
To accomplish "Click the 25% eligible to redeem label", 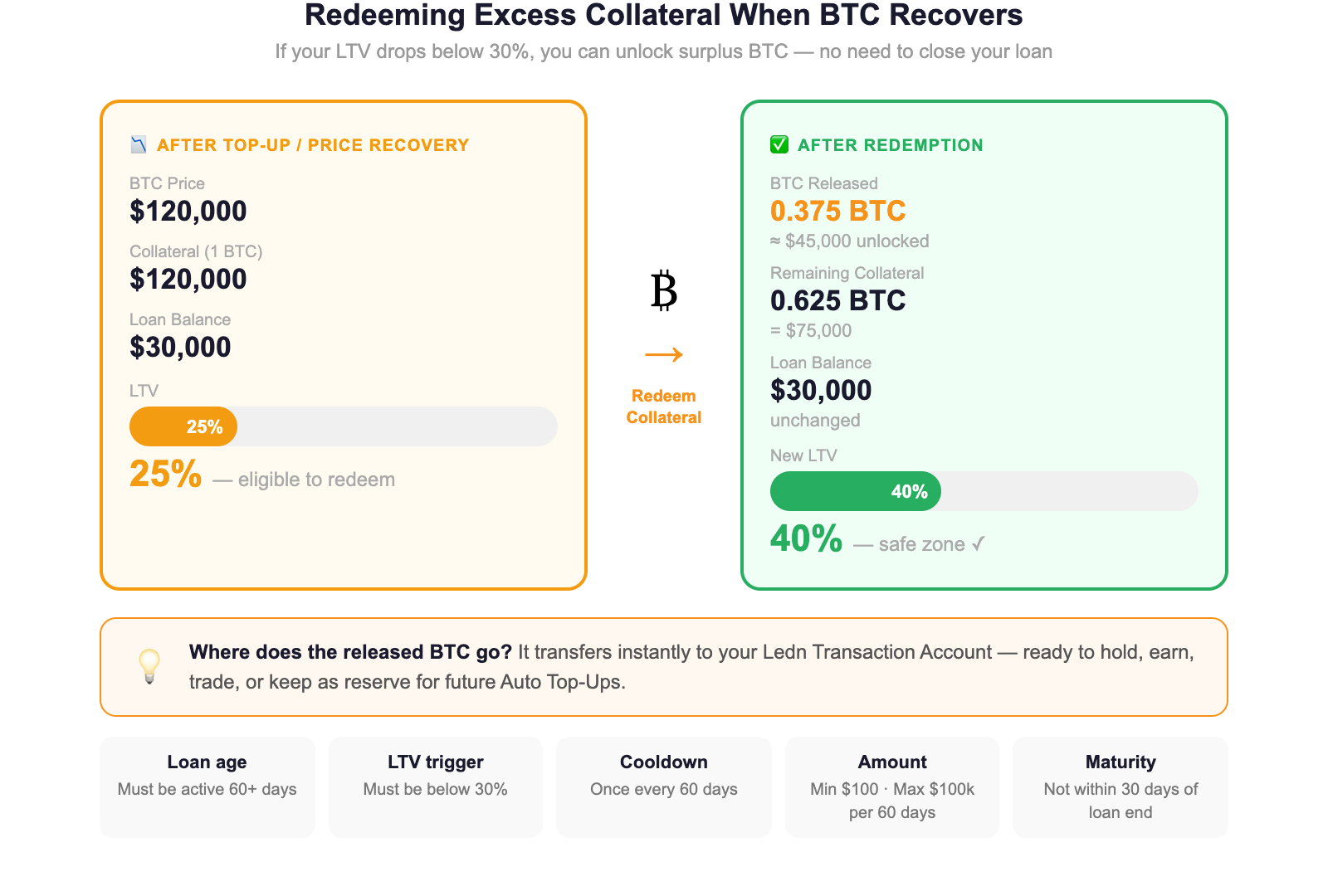I will coord(262,475).
